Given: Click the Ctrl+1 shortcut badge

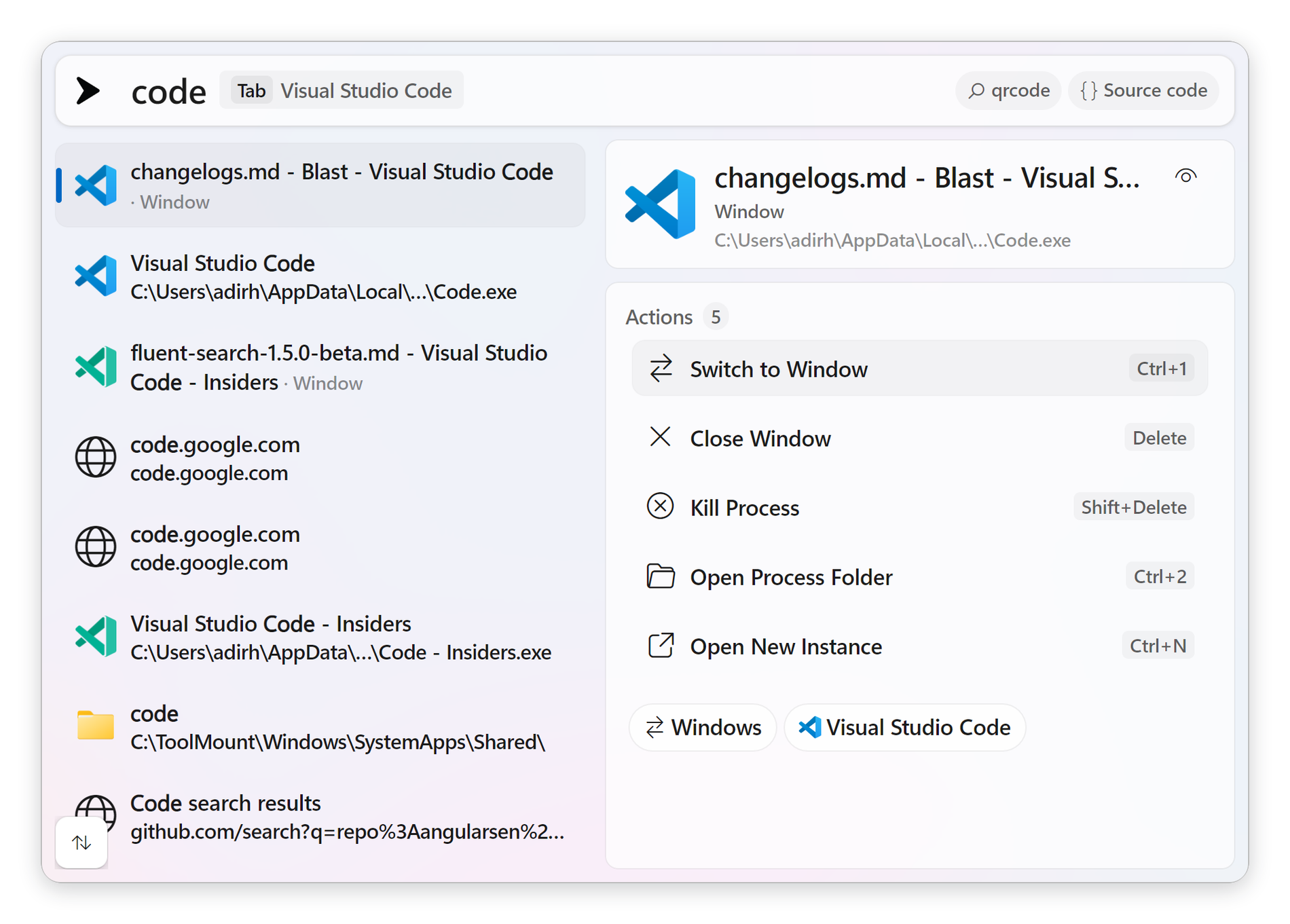Looking at the screenshot, I should click(1162, 368).
